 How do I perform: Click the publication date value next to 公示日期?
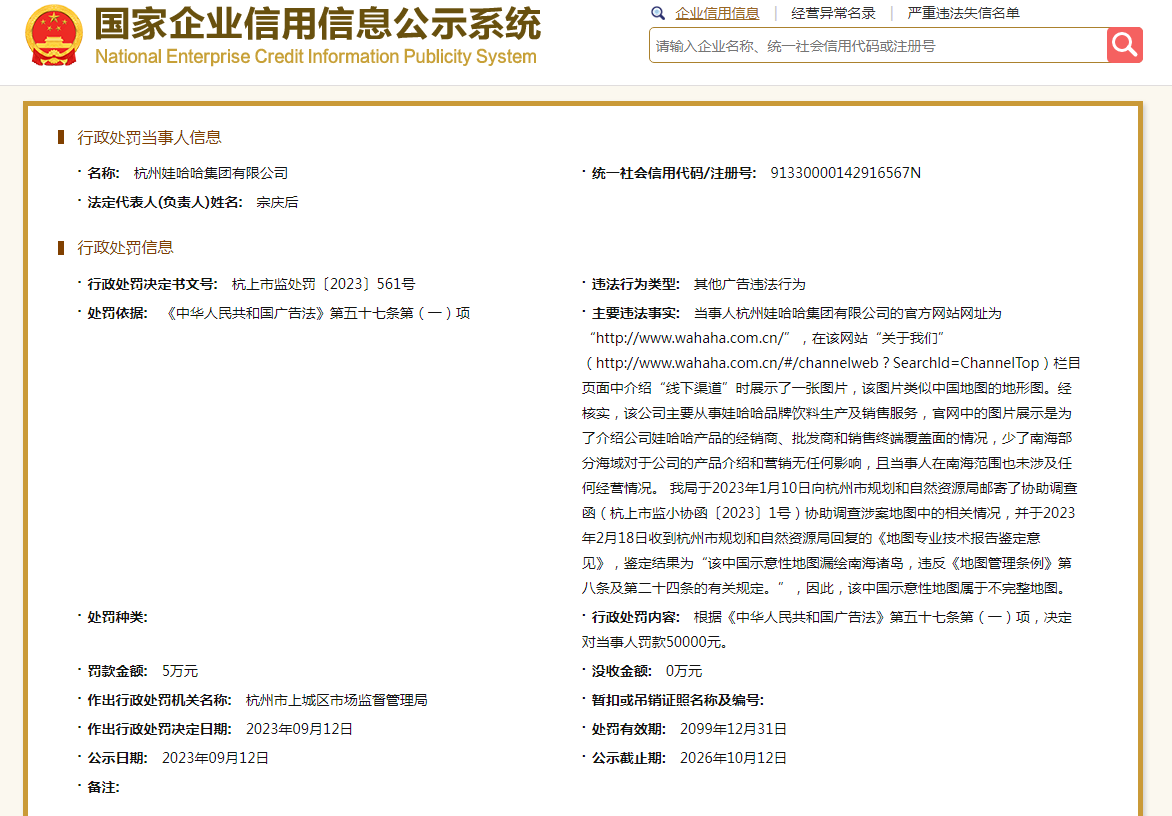[215, 758]
